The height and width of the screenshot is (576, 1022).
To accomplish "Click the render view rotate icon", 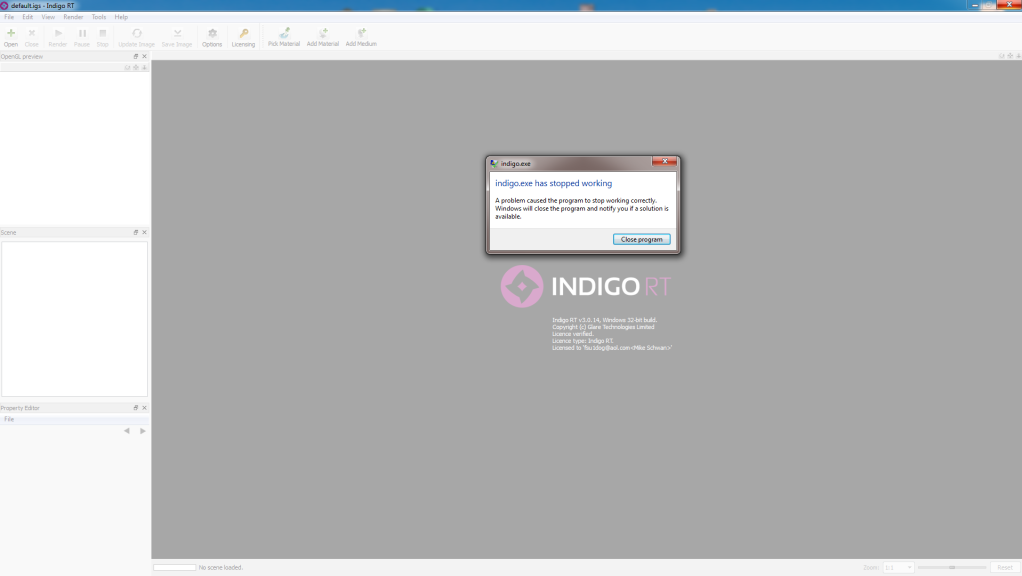I will point(1002,56).
